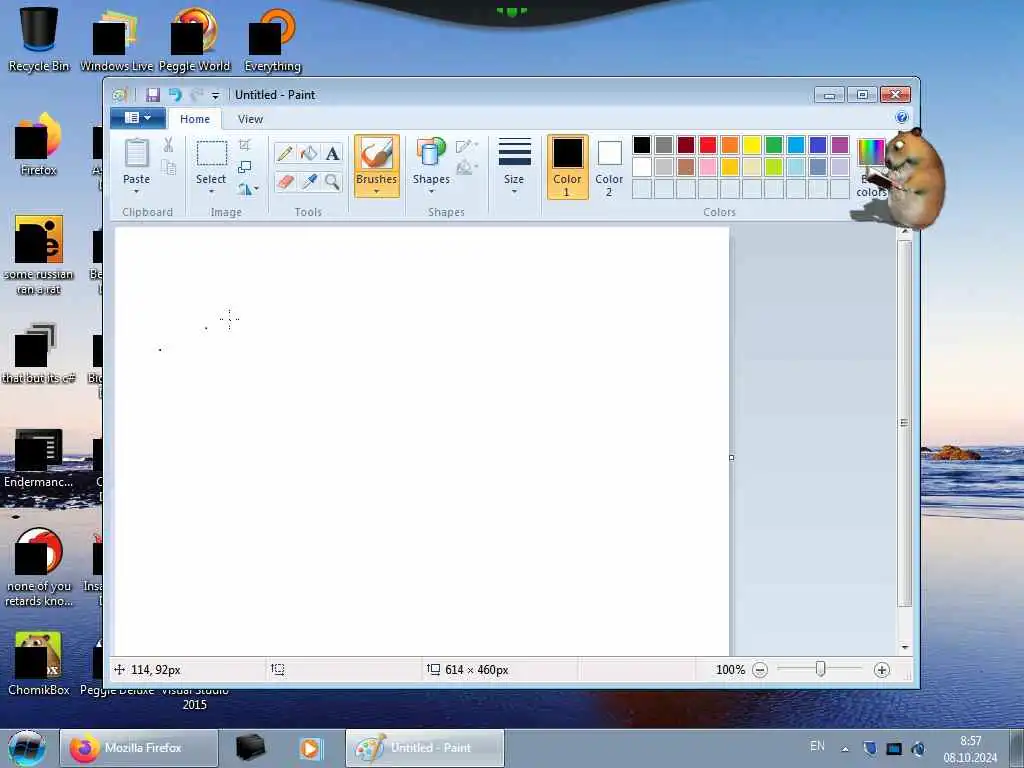Open the Rotate or flip dropdown
1024x768 pixels.
[248, 189]
